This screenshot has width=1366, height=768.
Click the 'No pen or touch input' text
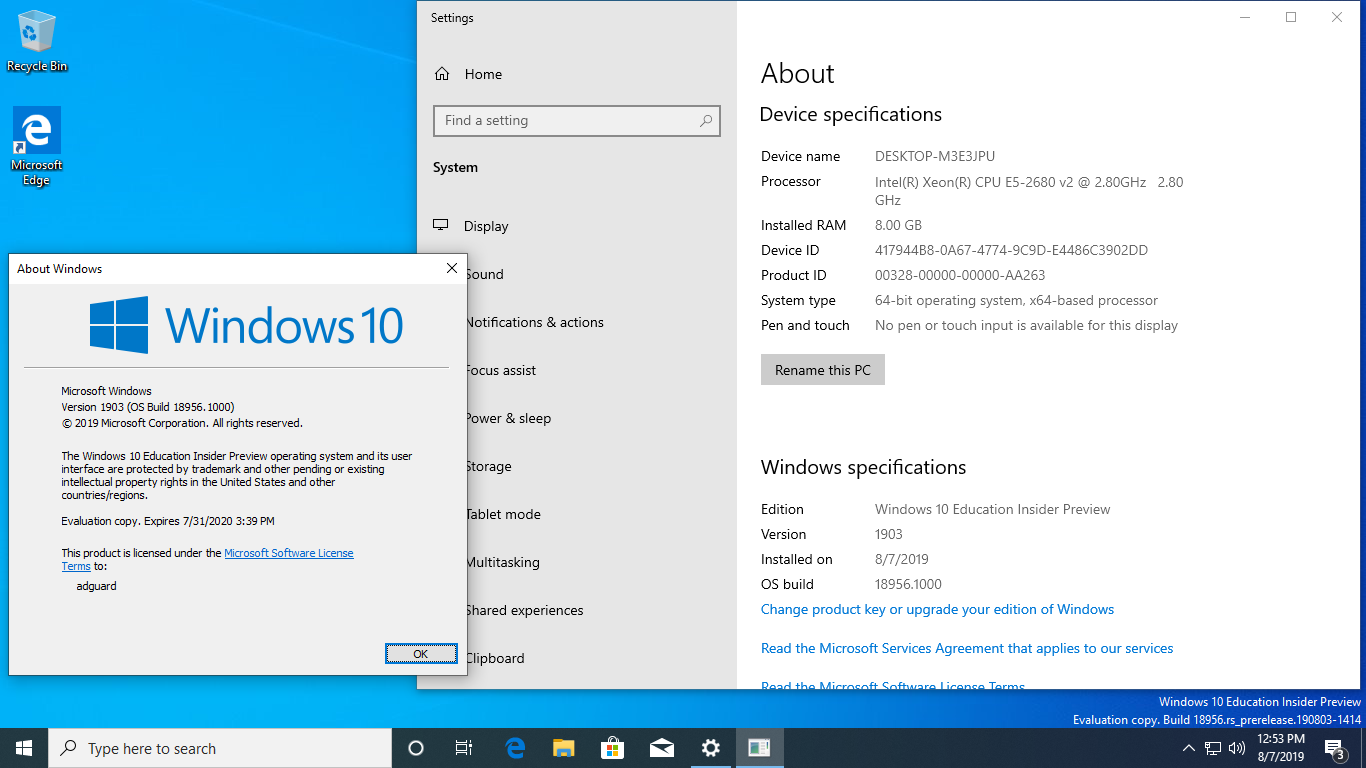click(1026, 325)
